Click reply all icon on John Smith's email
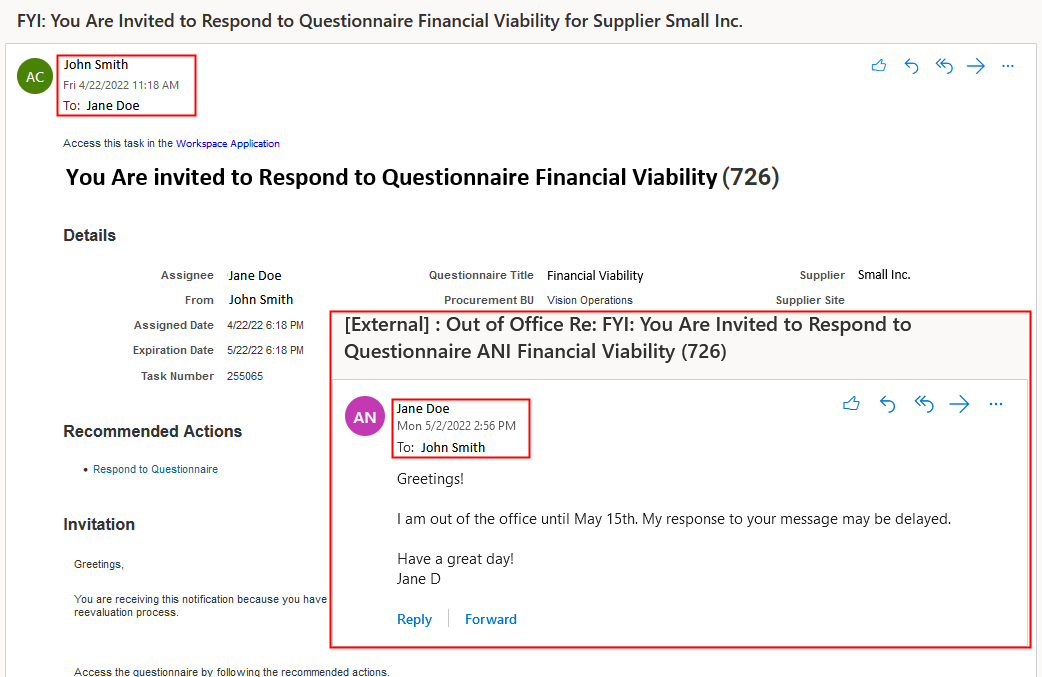This screenshot has width=1042, height=677. point(944,66)
